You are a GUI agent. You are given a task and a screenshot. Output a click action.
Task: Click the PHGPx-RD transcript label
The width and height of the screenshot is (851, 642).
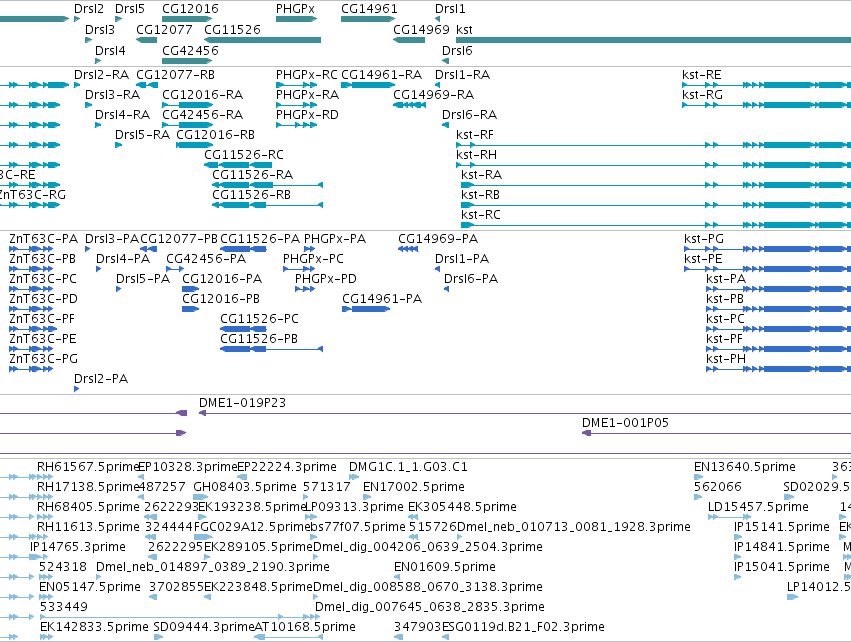pyautogui.click(x=307, y=115)
